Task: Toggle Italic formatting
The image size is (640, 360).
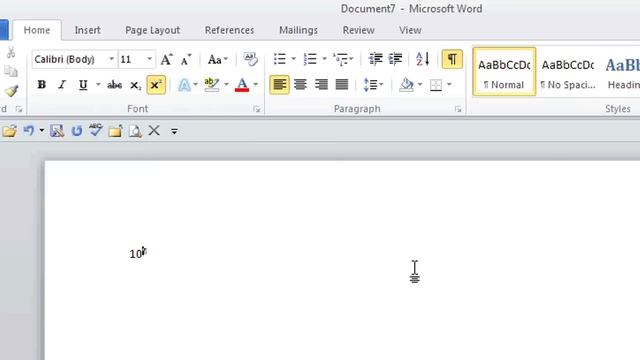Action: coord(62,85)
